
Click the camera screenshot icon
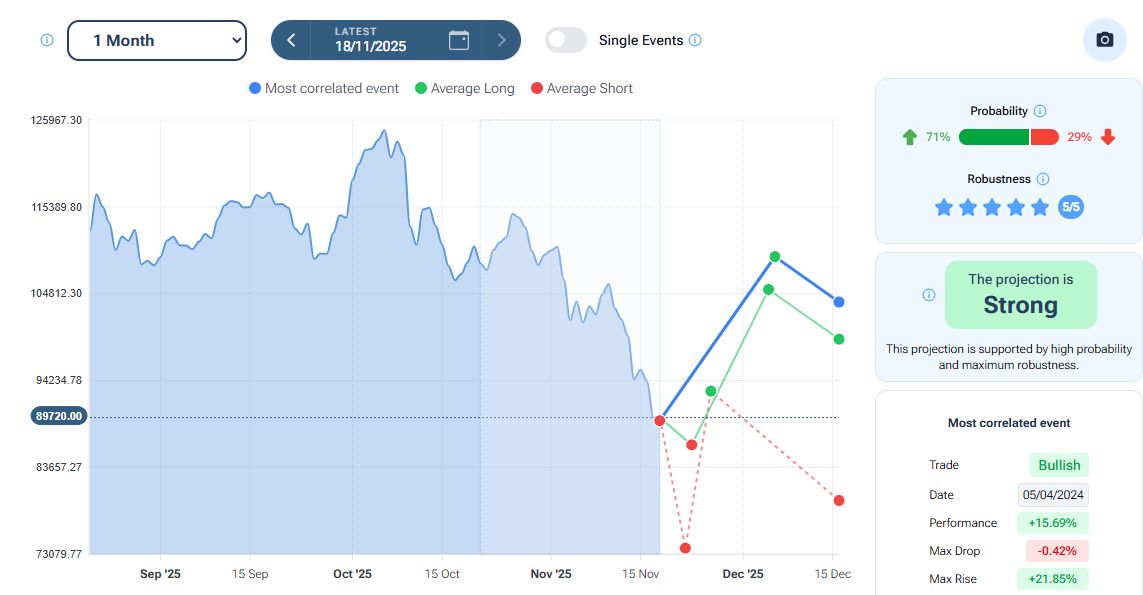click(x=1104, y=40)
